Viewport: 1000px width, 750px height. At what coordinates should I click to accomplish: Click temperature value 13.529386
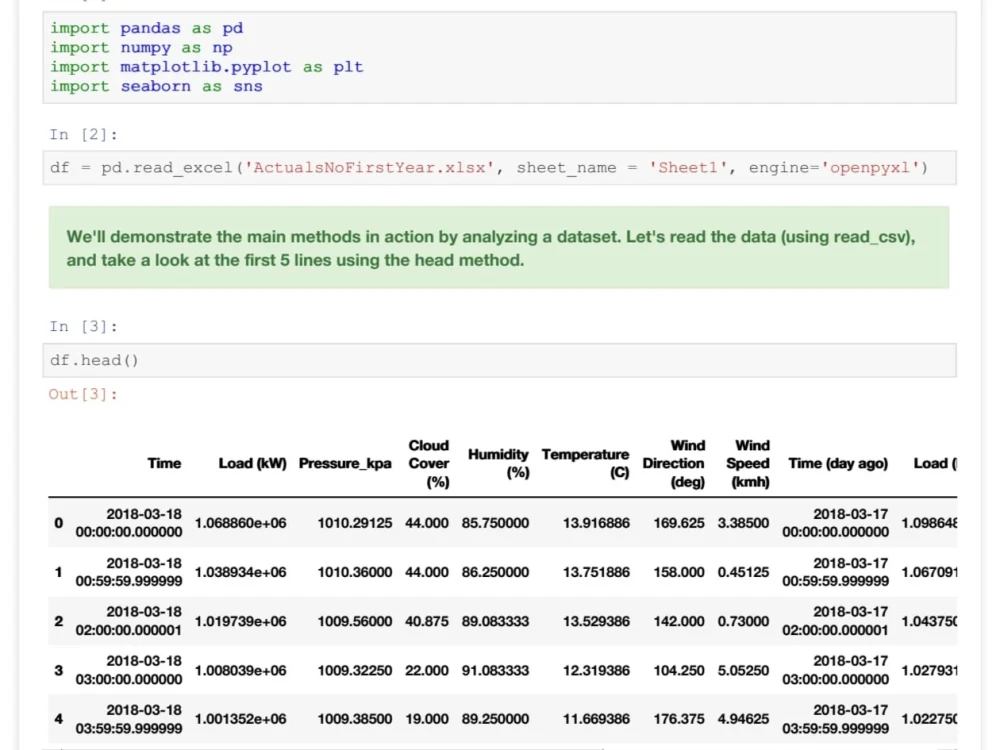596,621
